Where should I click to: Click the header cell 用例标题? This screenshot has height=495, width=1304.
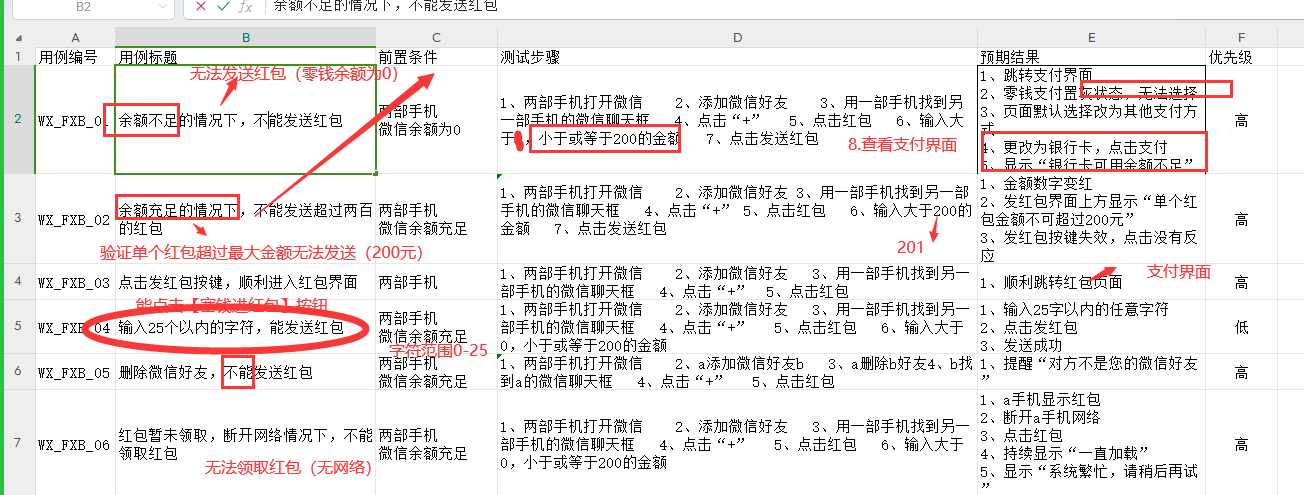click(x=246, y=57)
